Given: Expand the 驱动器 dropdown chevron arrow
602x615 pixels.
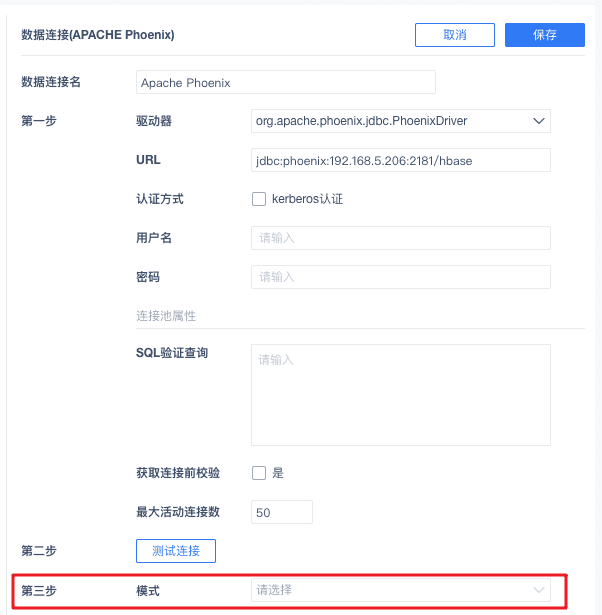Looking at the screenshot, I should 539,121.
